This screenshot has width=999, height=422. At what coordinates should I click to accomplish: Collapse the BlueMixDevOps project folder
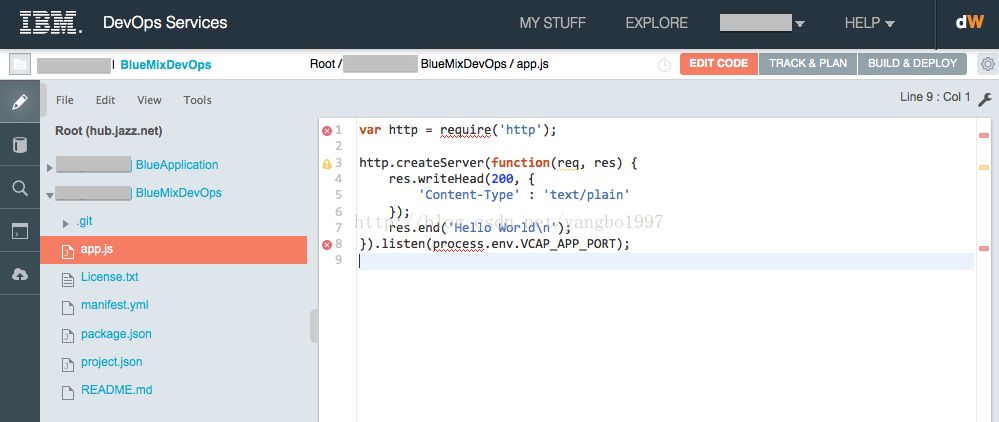(x=50, y=196)
